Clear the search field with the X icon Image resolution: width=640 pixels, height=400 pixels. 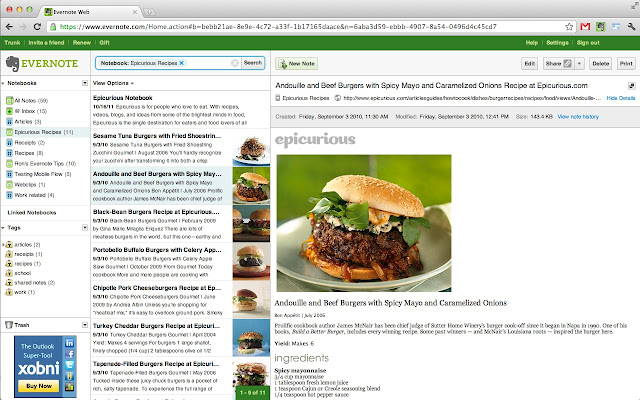tap(235, 63)
